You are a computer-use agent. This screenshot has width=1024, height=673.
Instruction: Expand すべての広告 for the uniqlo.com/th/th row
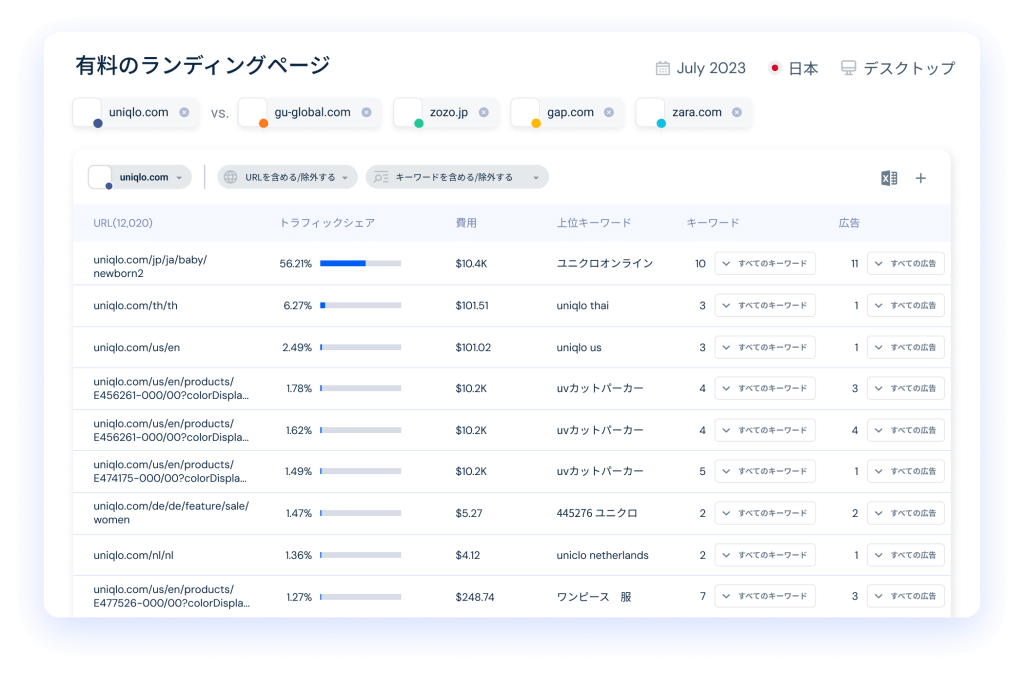905,305
